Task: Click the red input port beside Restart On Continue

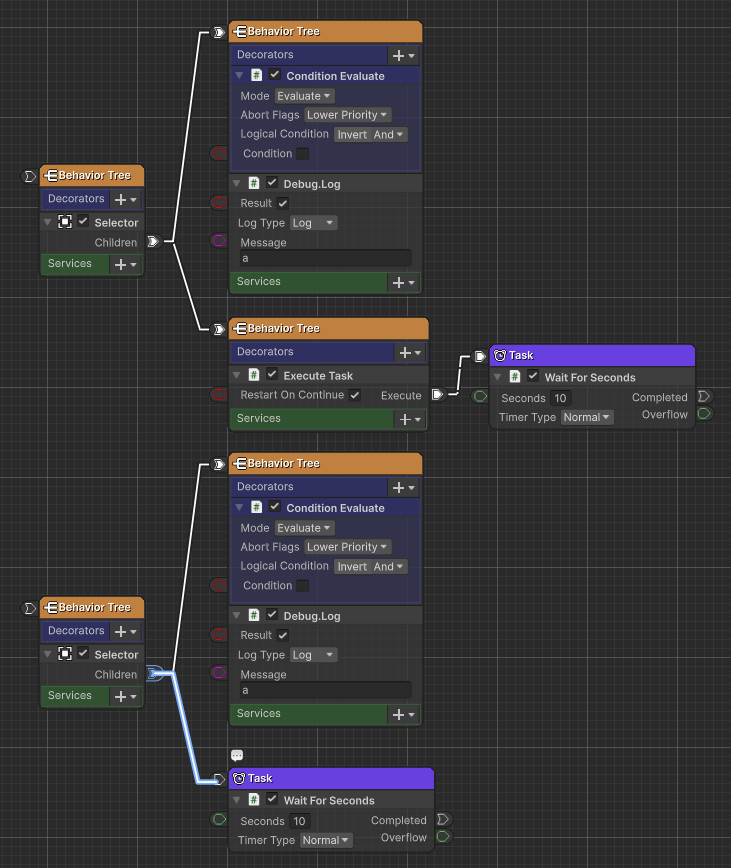Action: pos(219,395)
